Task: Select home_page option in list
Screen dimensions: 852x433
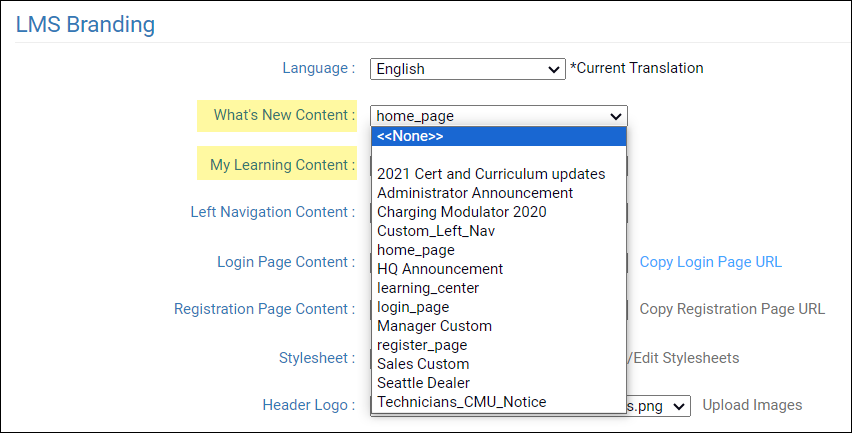Action: 416,250
